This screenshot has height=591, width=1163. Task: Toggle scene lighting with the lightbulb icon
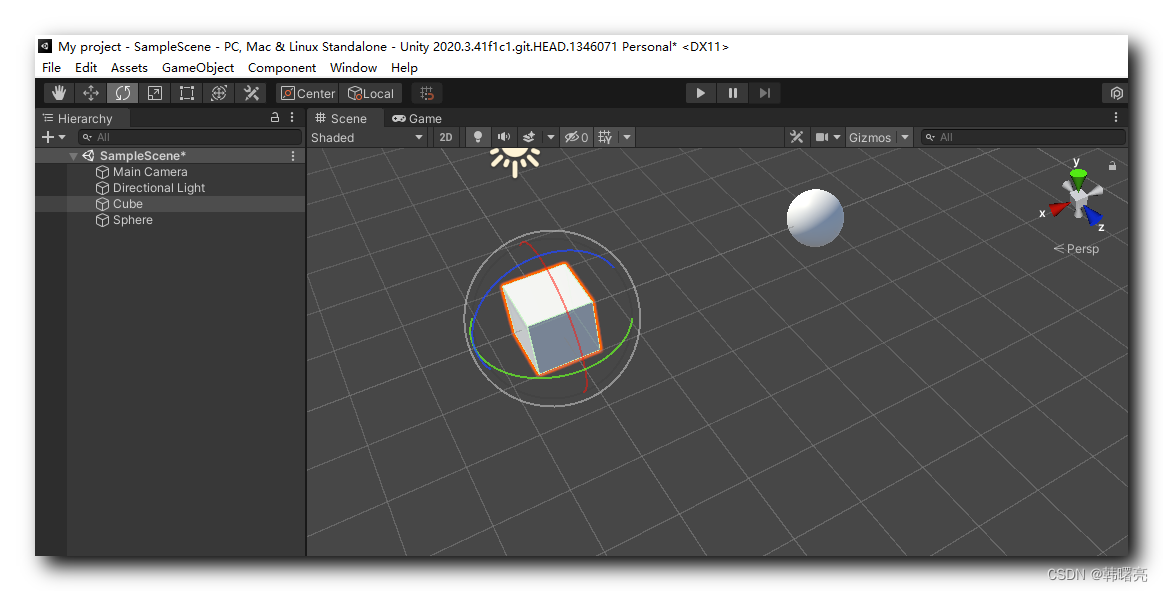pyautogui.click(x=478, y=137)
